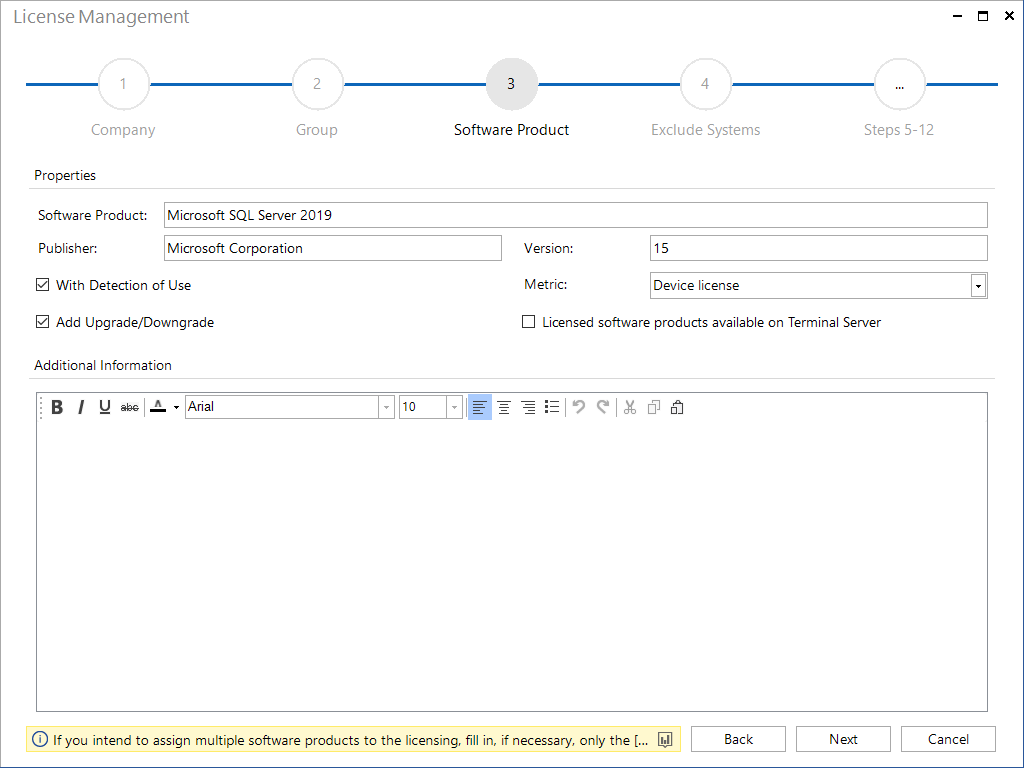This screenshot has width=1024, height=768.
Task: Click the yellow hint message text
Action: coord(351,740)
